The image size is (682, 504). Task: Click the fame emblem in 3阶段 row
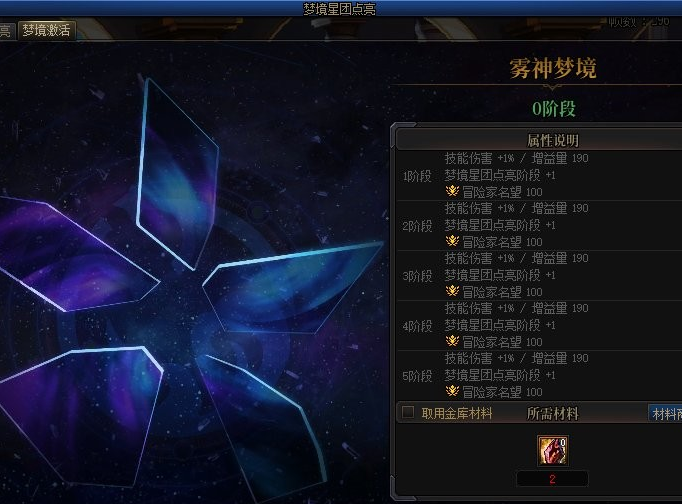tap(452, 291)
